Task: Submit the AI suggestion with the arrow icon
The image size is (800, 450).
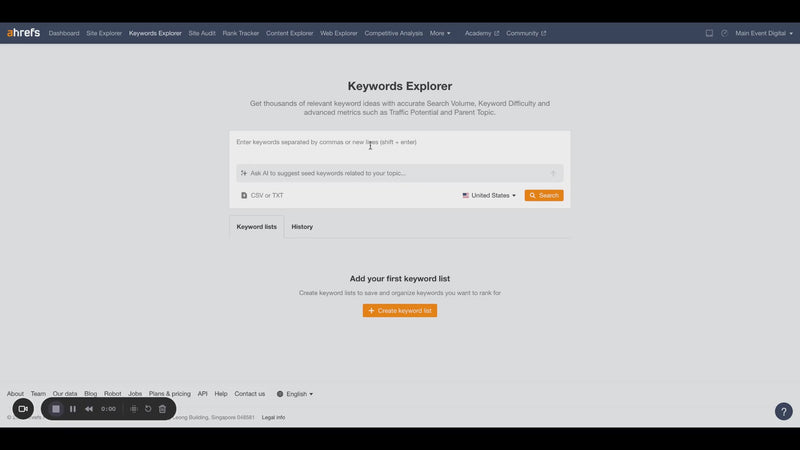Action: pyautogui.click(x=553, y=173)
